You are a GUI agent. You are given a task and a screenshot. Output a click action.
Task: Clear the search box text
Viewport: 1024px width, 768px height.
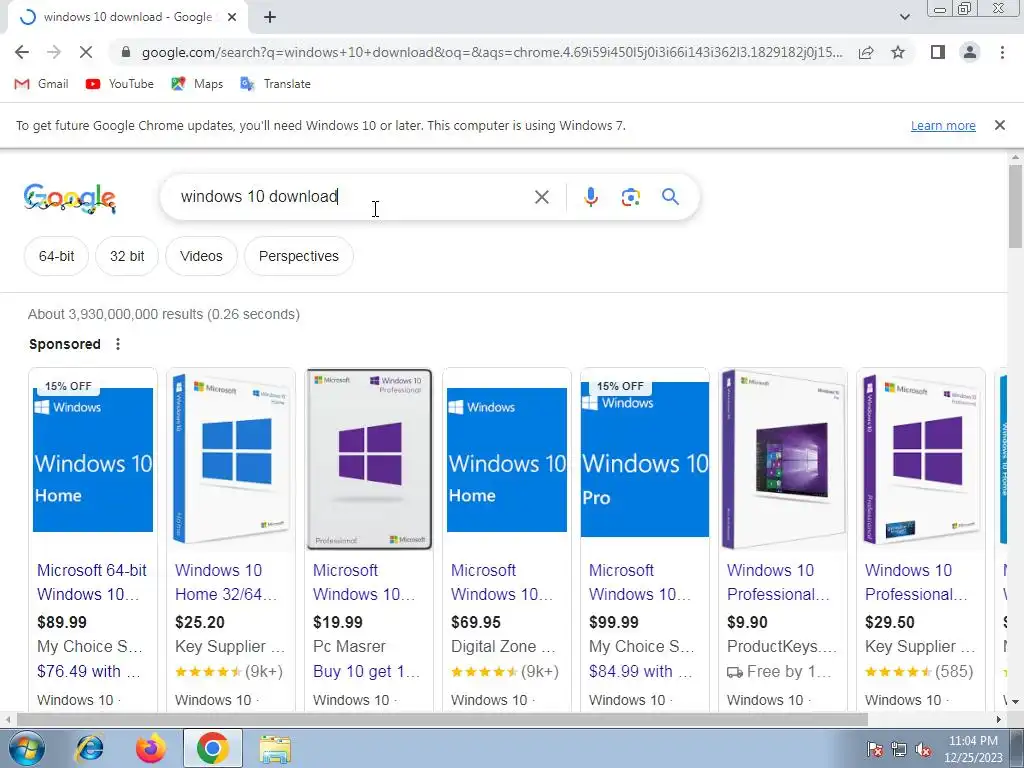coord(541,197)
